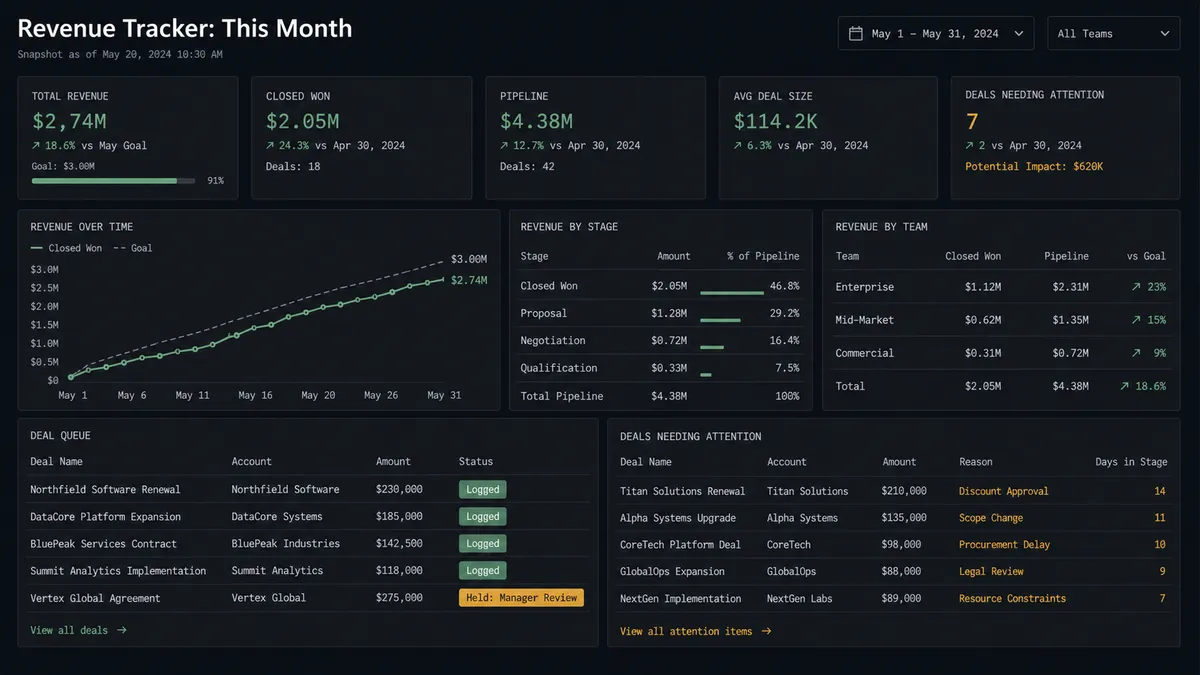Select the CoreTech Platform Deal row name
The image size is (1200, 675).
coord(680,545)
